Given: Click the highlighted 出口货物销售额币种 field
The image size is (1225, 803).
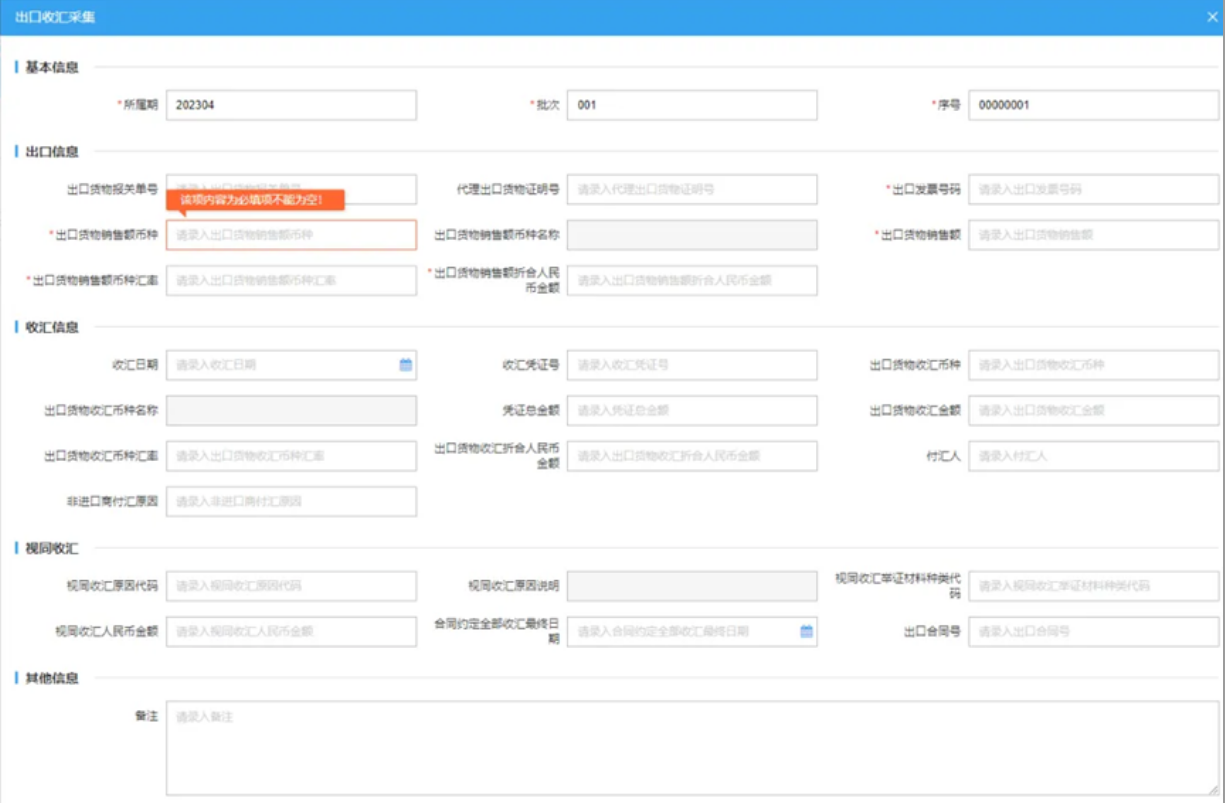Looking at the screenshot, I should coord(290,235).
